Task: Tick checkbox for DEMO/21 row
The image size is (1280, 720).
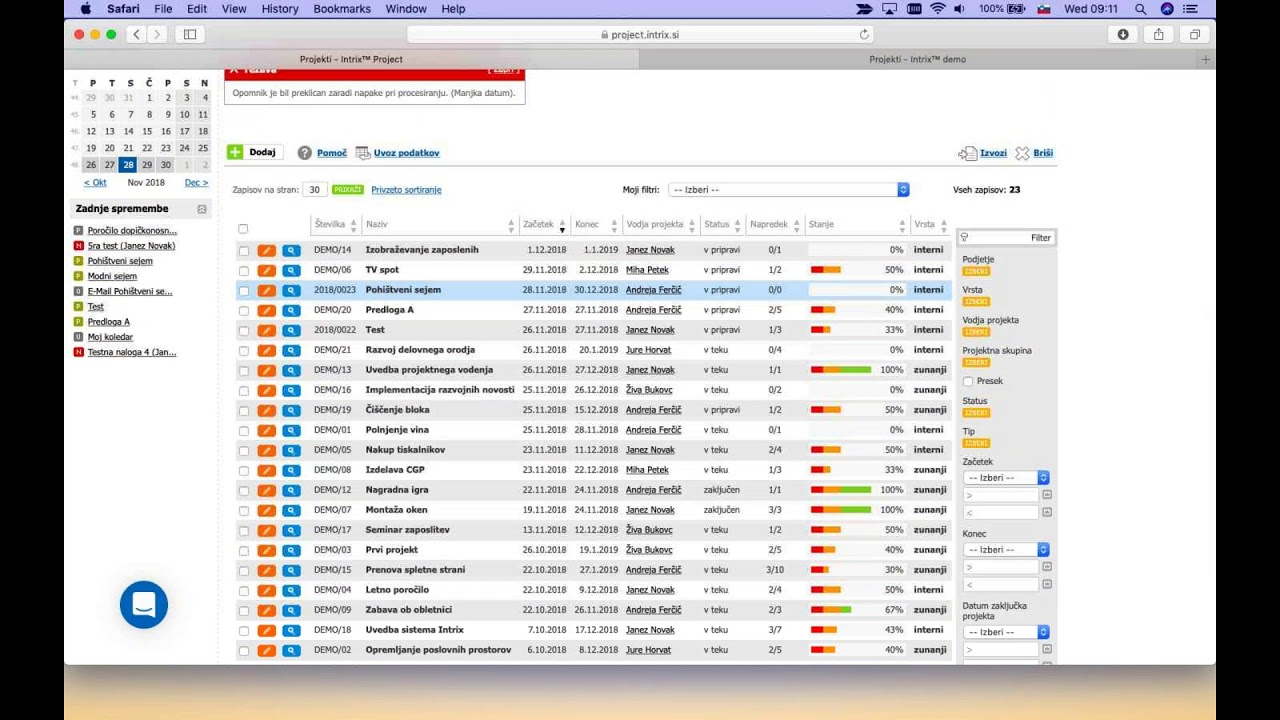Action: (x=243, y=350)
